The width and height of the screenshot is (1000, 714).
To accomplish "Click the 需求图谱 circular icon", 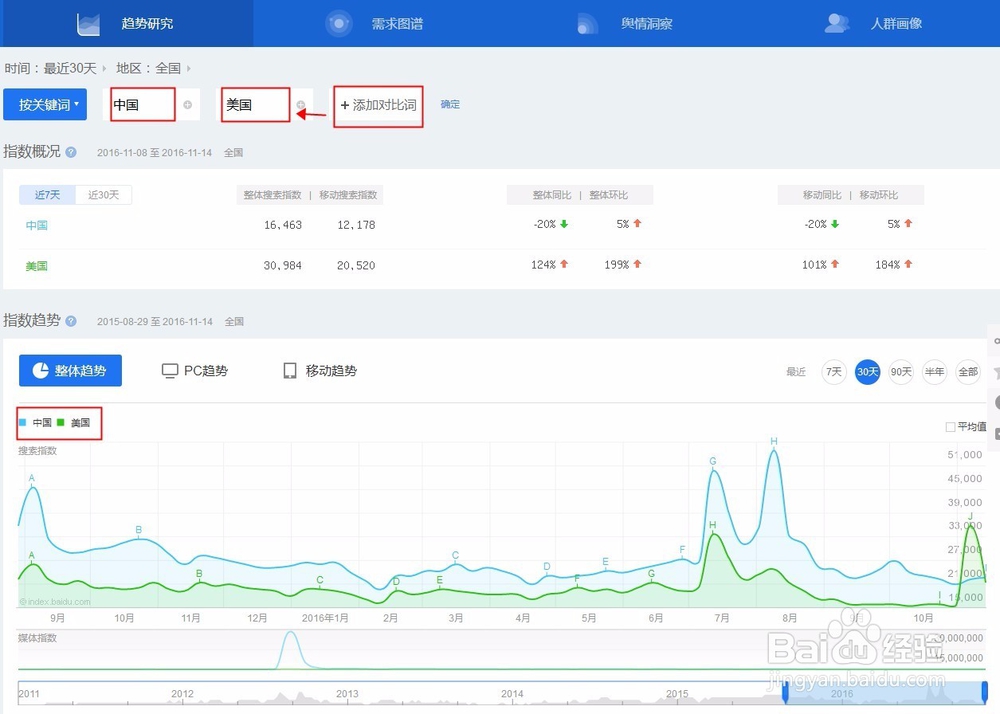I will point(339,24).
